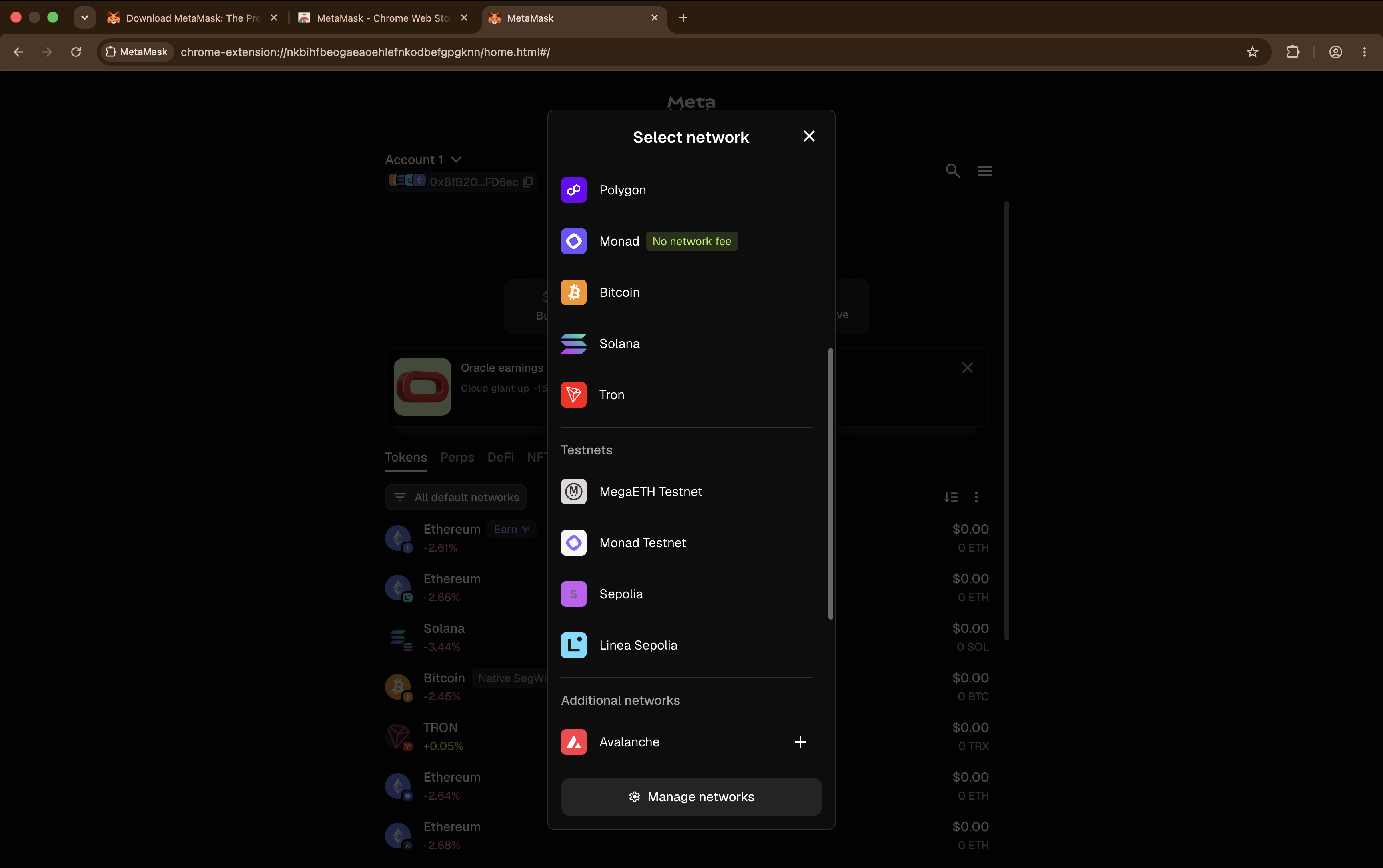Viewport: 1383px width, 868px height.
Task: Open the Chrome extensions puzzle icon
Action: tap(1292, 52)
